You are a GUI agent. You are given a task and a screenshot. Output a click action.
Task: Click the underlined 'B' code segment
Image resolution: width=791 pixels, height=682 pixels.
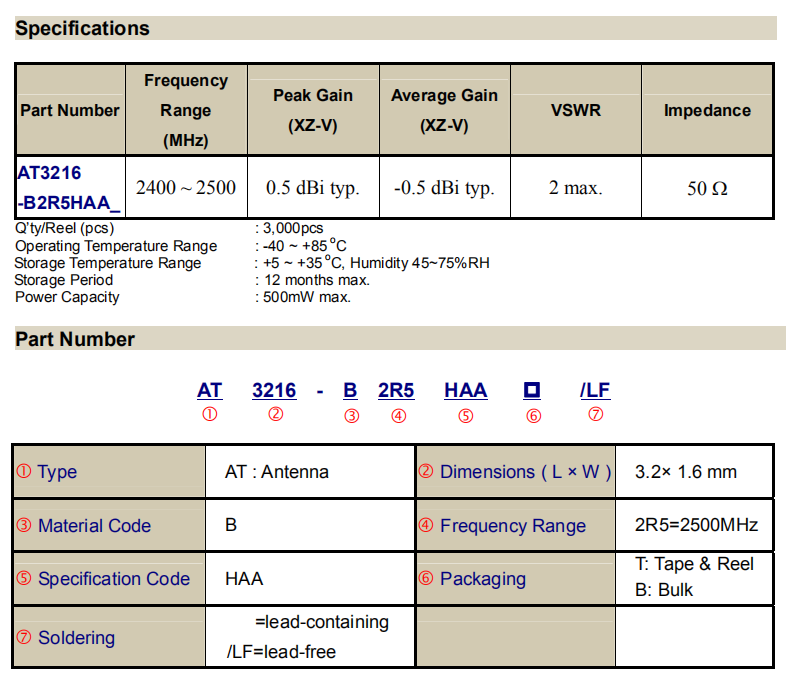point(350,390)
